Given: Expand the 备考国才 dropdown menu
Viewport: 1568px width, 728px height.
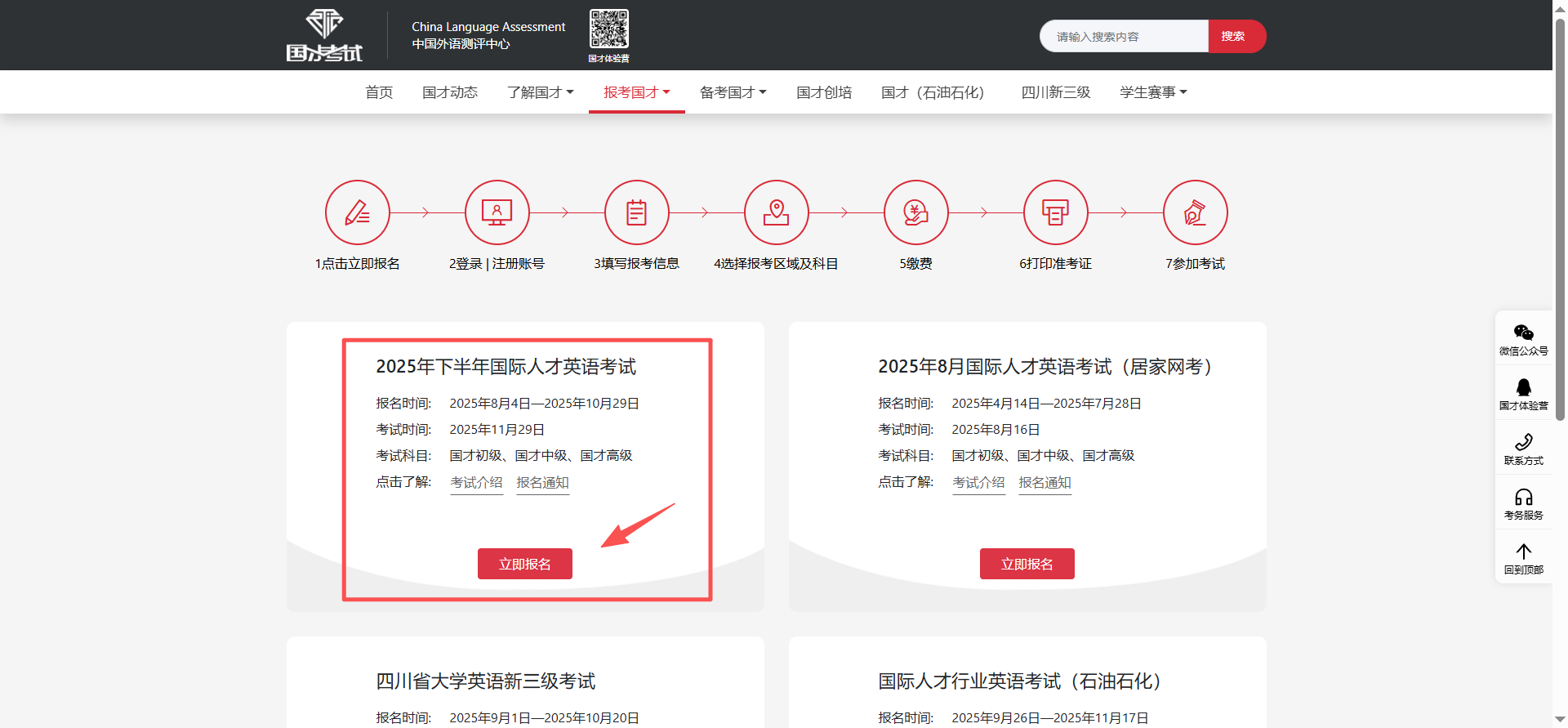Looking at the screenshot, I should pyautogui.click(x=733, y=92).
